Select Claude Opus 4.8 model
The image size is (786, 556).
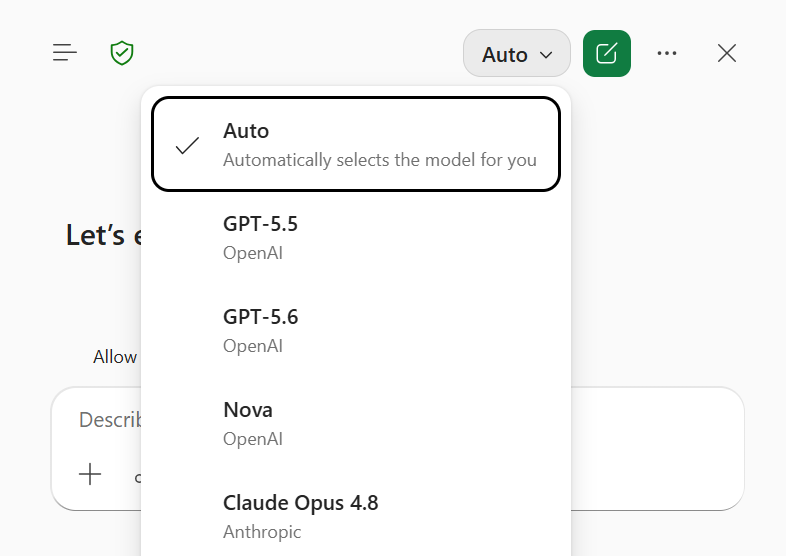356,516
